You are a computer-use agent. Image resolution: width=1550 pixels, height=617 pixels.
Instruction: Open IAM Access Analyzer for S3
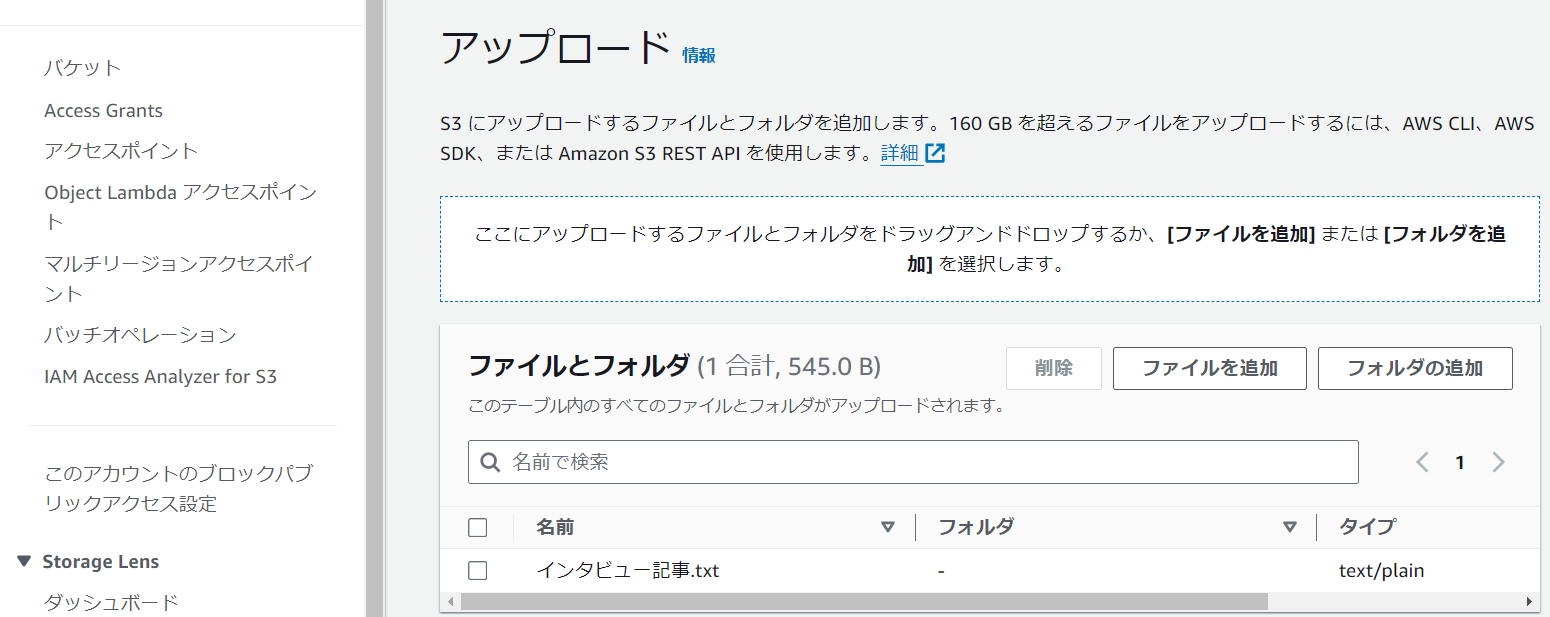pos(160,377)
